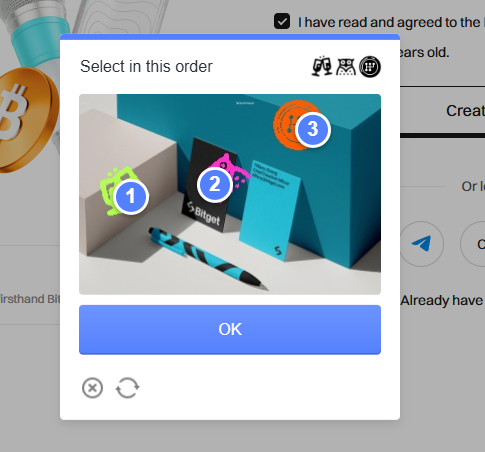The image size is (485, 452).
Task: Confirm captcha with the OK button
Action: click(230, 329)
